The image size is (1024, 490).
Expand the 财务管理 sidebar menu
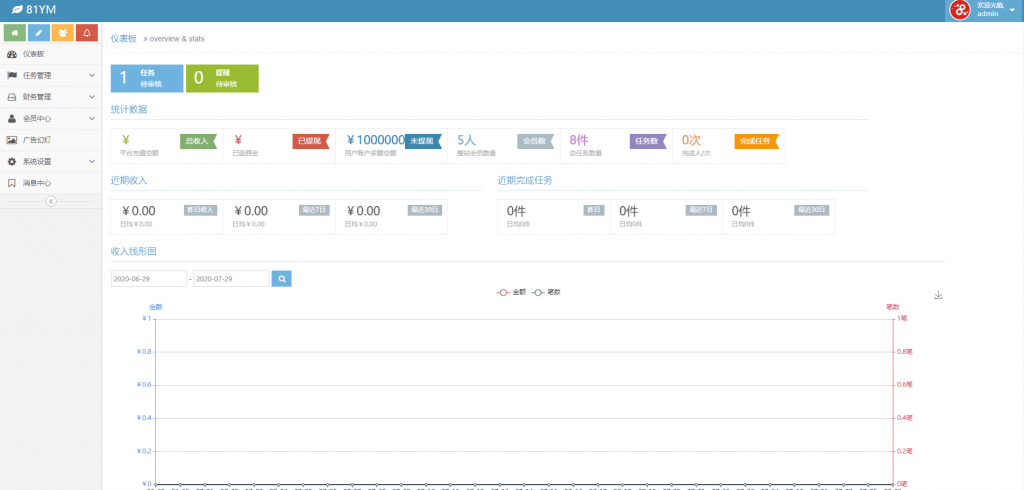click(51, 97)
